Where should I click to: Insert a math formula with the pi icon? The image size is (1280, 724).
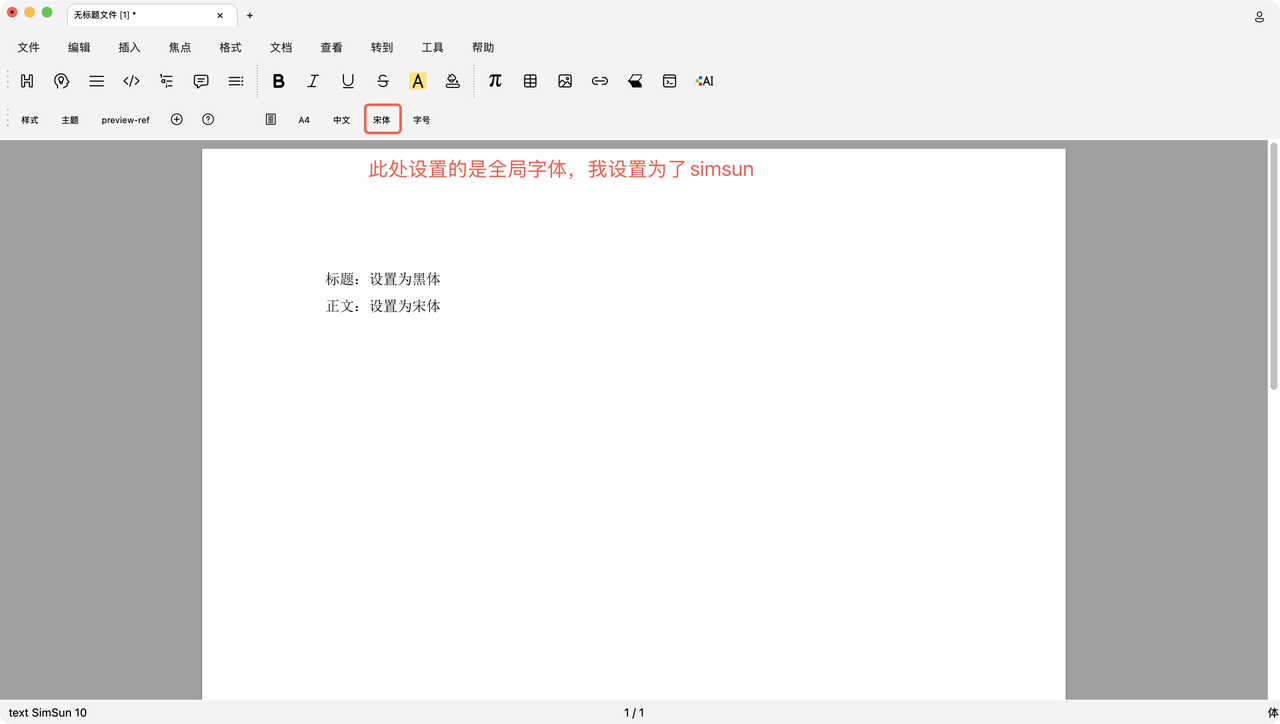[x=495, y=81]
